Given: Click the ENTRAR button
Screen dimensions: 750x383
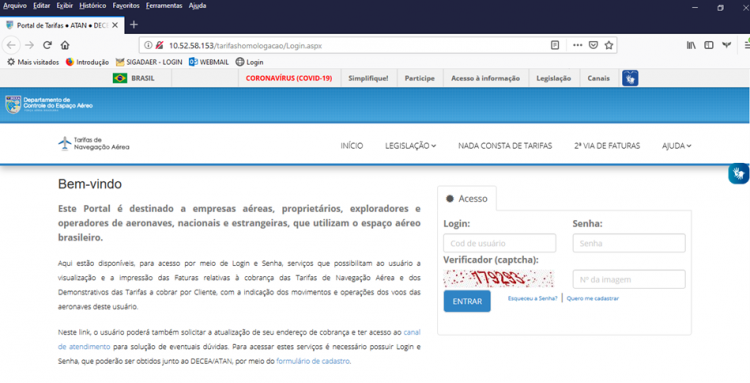Looking at the screenshot, I should tap(467, 301).
